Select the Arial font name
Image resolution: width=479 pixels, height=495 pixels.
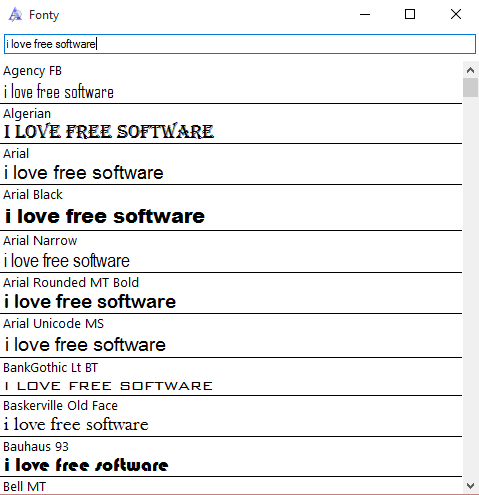click(16, 154)
